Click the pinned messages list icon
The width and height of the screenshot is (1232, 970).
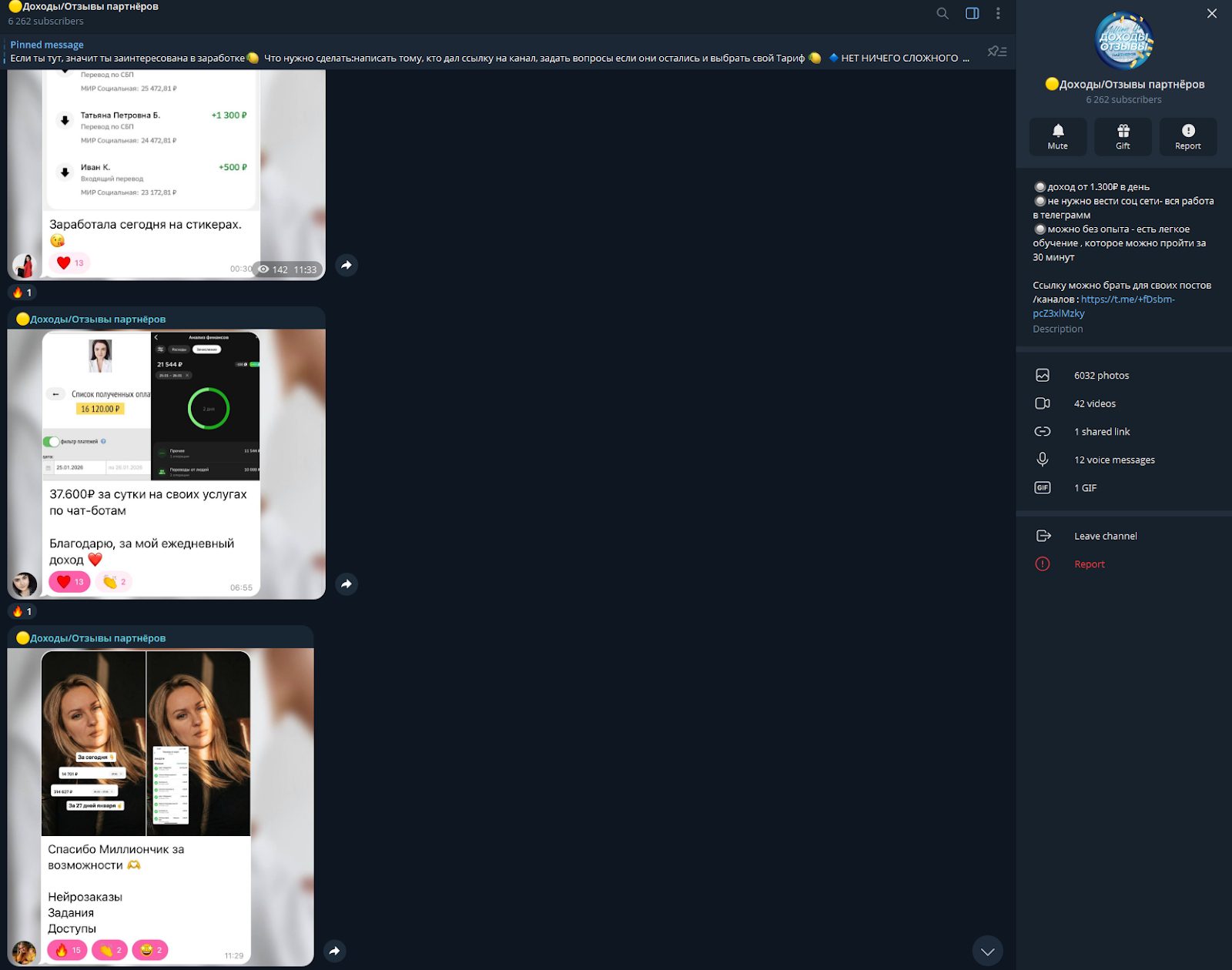(997, 52)
